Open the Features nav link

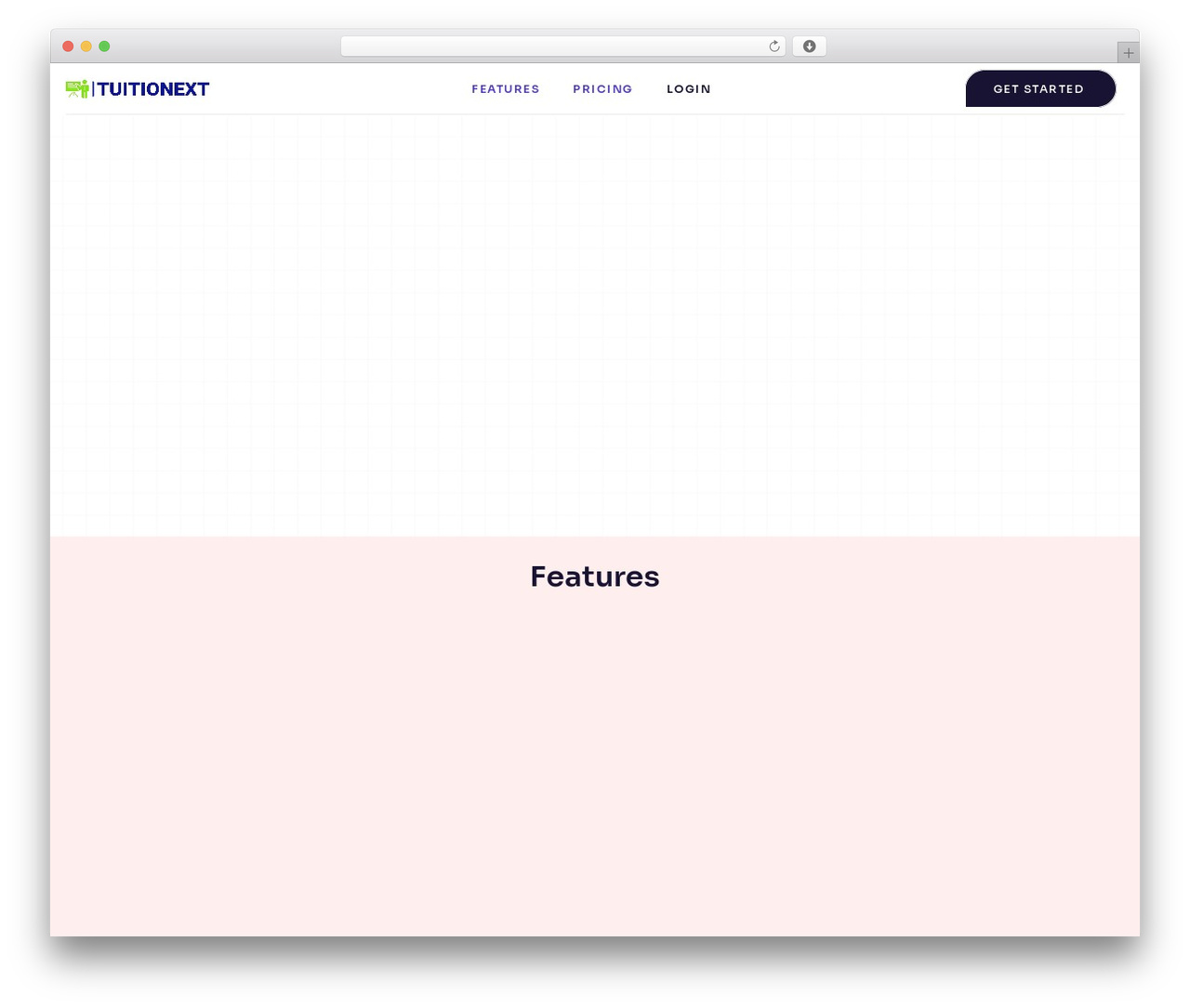click(x=506, y=89)
